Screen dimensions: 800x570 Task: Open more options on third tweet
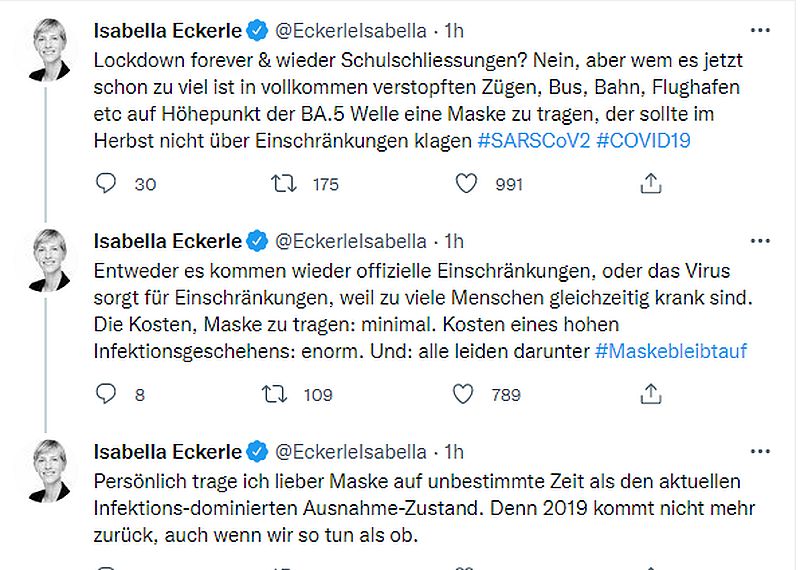(760, 452)
